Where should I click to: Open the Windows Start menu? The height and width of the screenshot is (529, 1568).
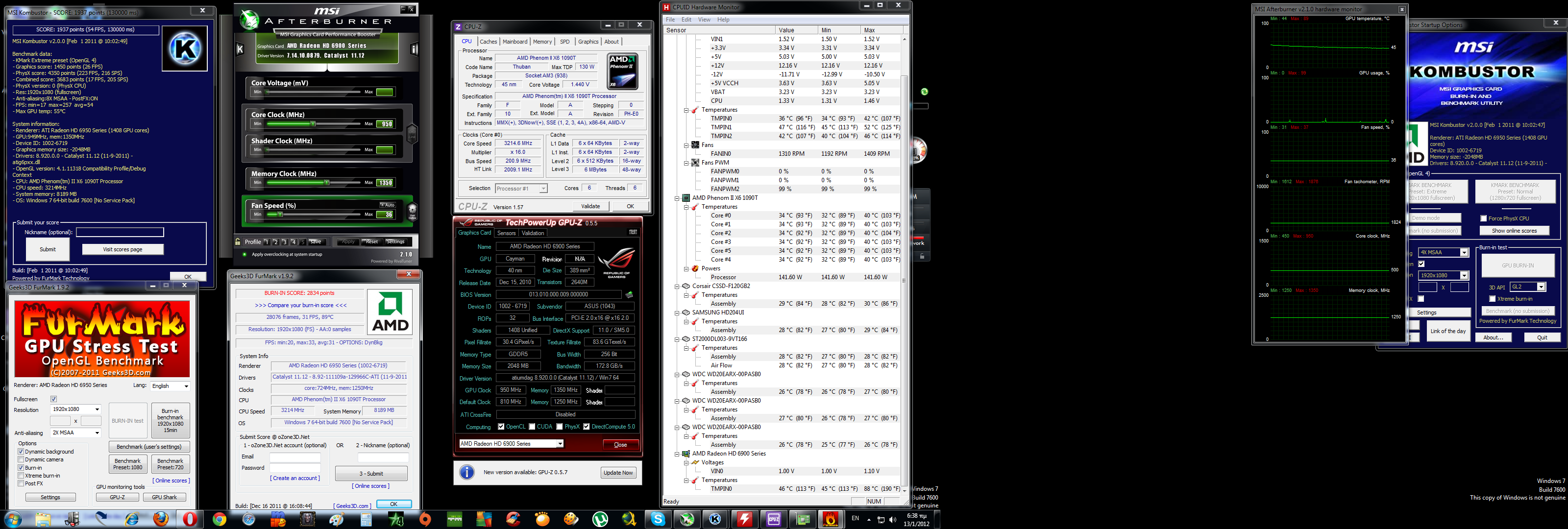pos(13,519)
